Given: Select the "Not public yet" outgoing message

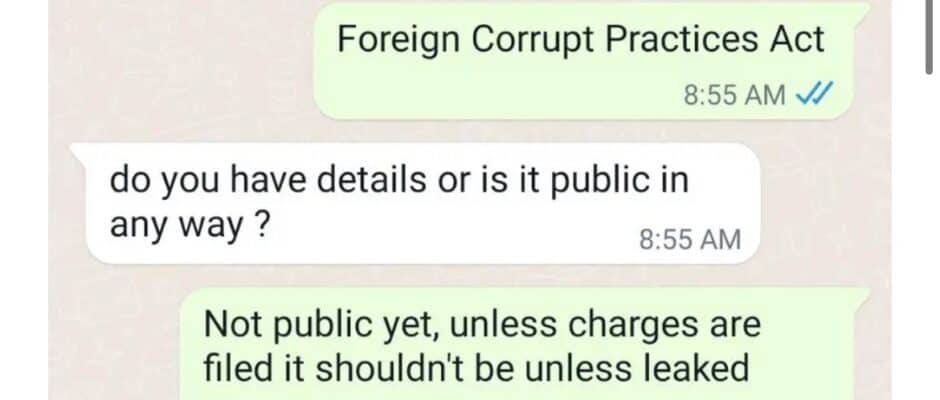Looking at the screenshot, I should tap(525, 344).
